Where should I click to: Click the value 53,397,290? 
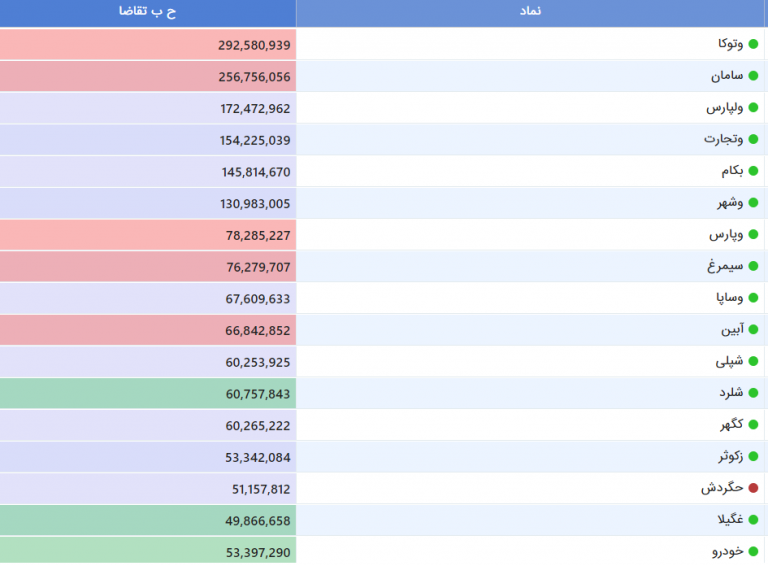click(x=258, y=553)
